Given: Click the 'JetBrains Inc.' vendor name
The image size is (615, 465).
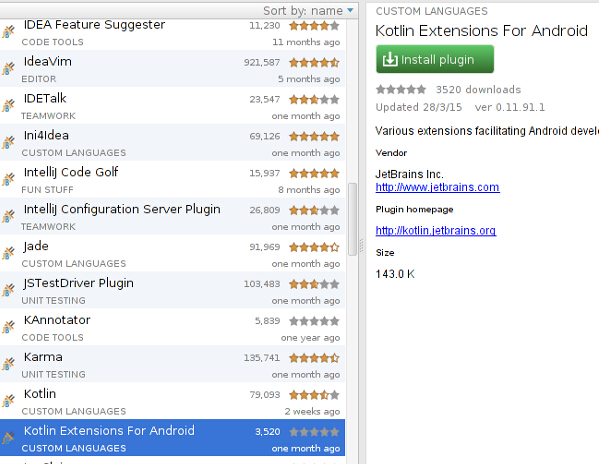Looking at the screenshot, I should click(x=409, y=174).
